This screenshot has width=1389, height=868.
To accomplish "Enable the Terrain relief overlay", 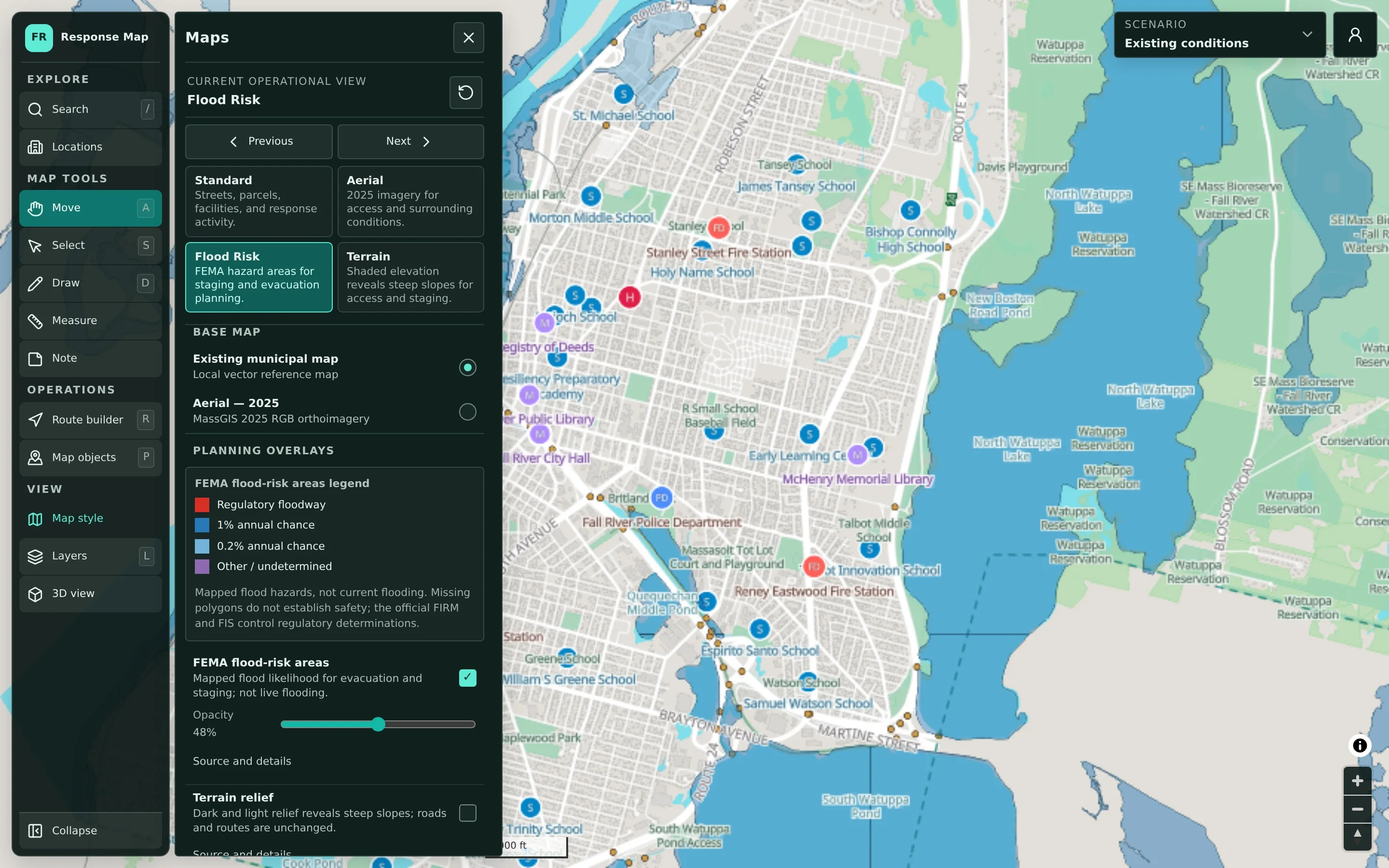I will pos(467,813).
